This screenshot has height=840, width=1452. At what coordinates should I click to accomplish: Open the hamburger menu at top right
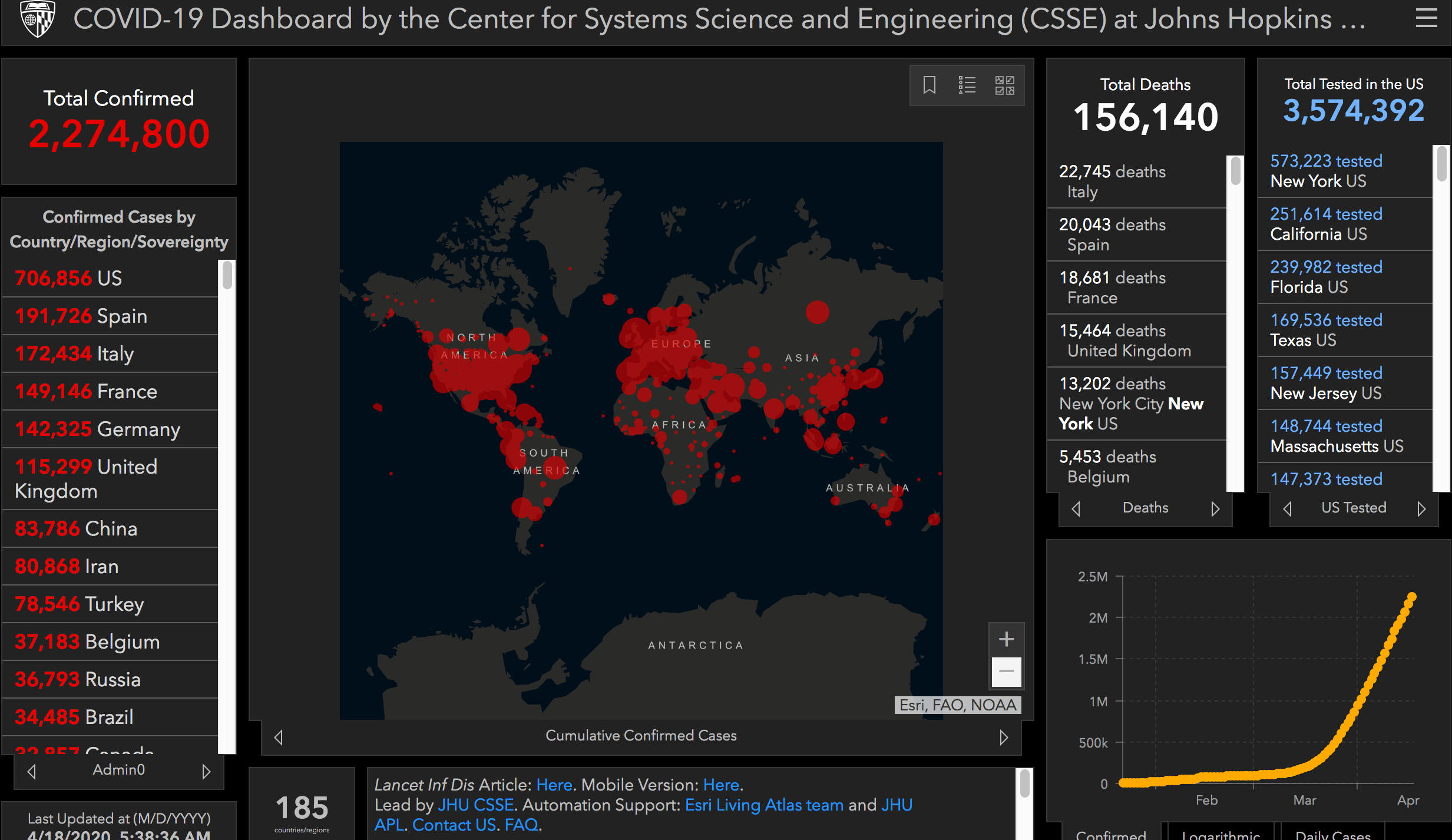click(1426, 18)
